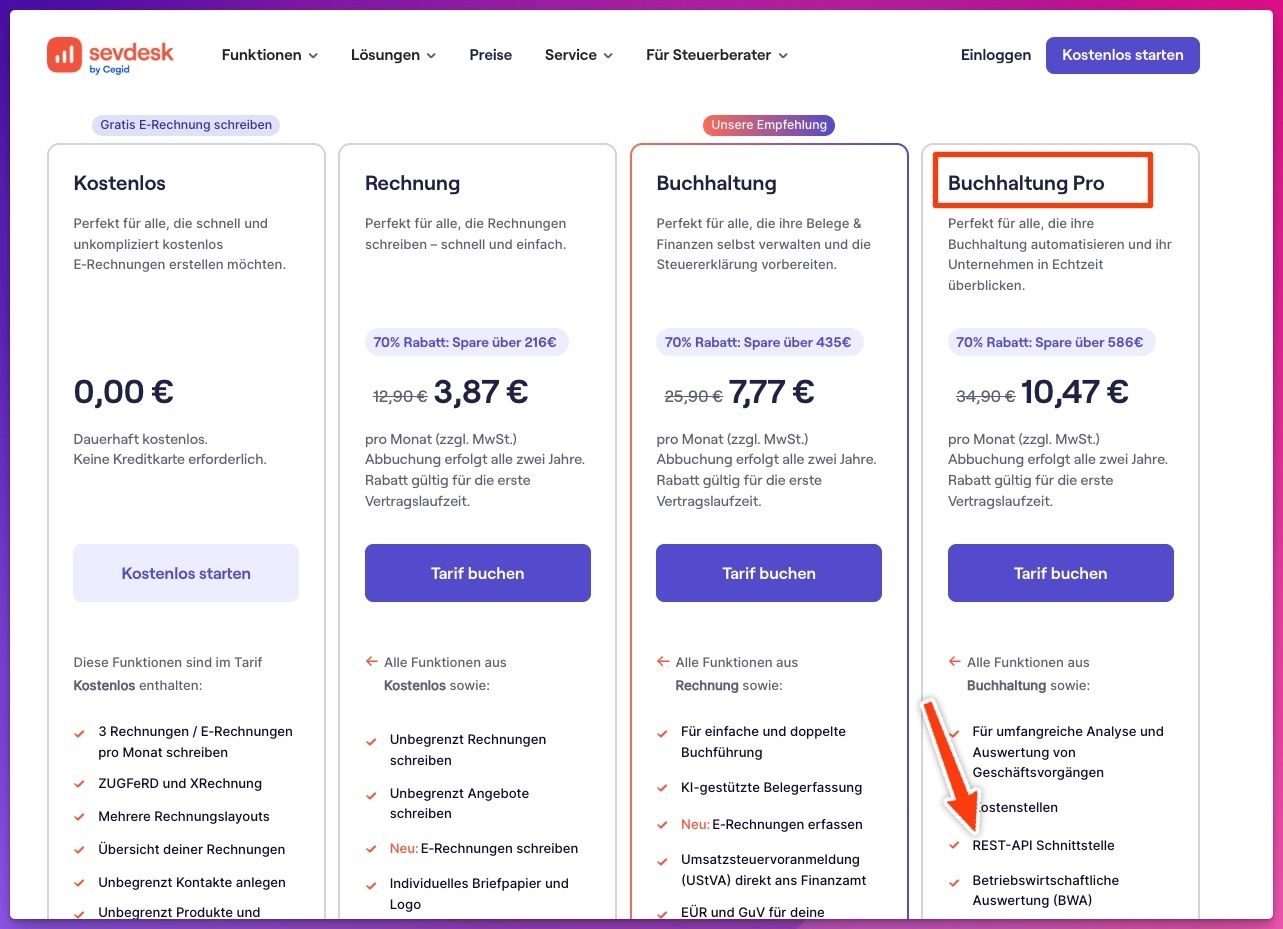This screenshot has height=929, width=1283.
Task: Click the Unsere Empfehlung badge
Action: coord(768,125)
